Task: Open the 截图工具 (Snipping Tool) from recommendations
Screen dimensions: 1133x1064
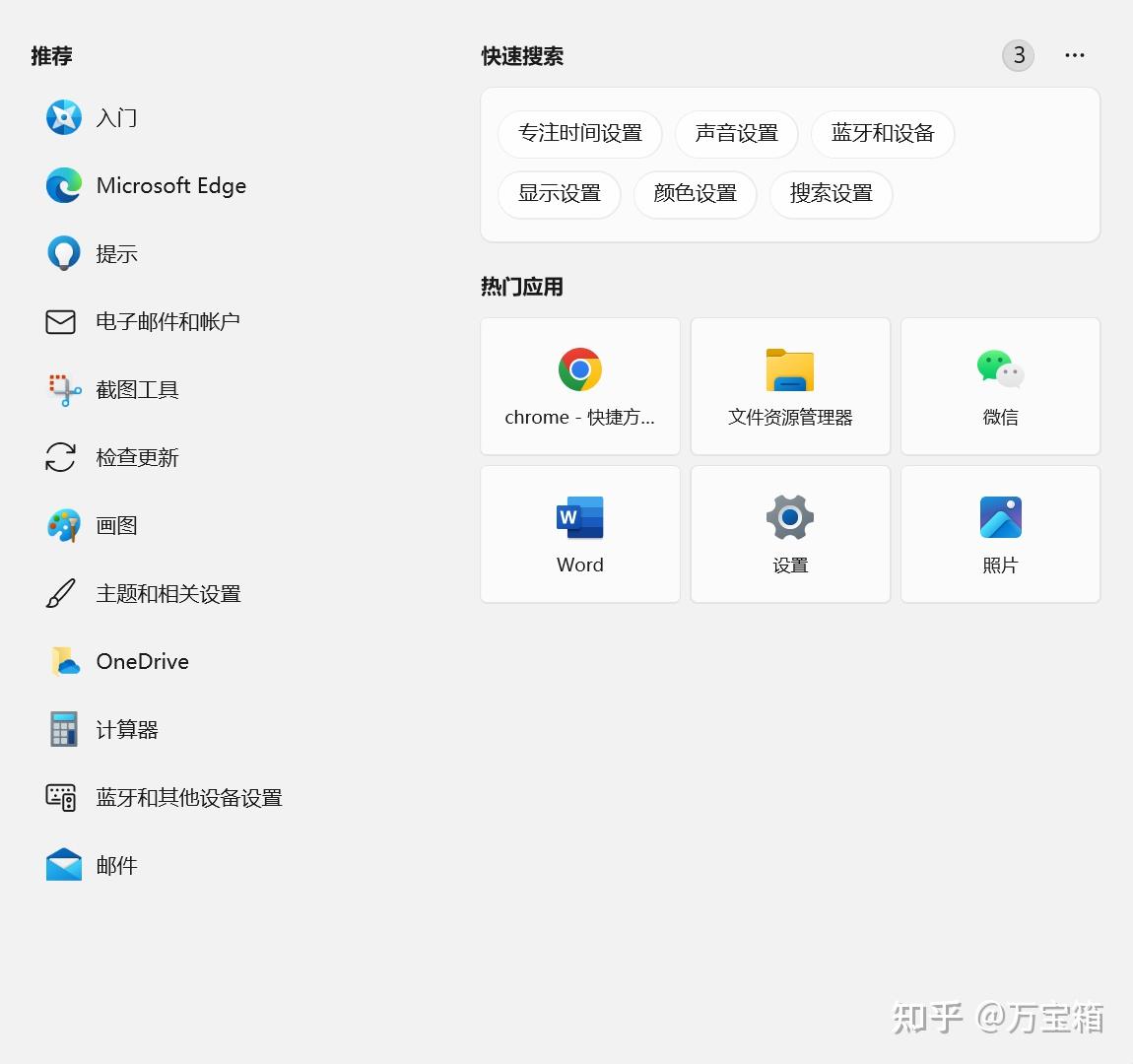Action: [x=137, y=389]
